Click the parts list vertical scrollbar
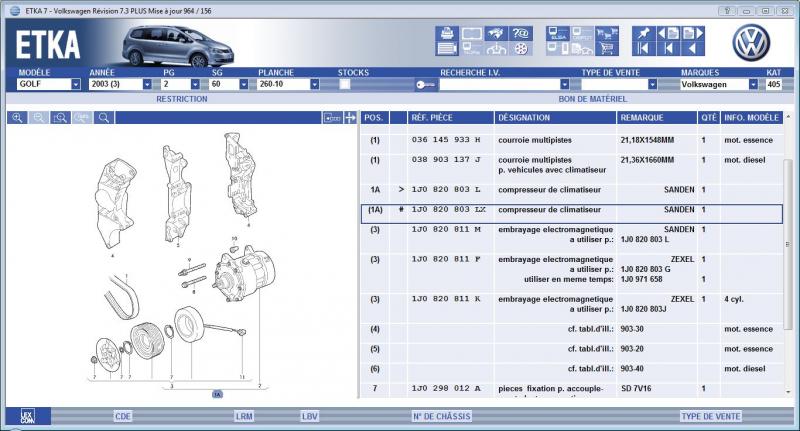The image size is (800, 431). tap(788, 245)
